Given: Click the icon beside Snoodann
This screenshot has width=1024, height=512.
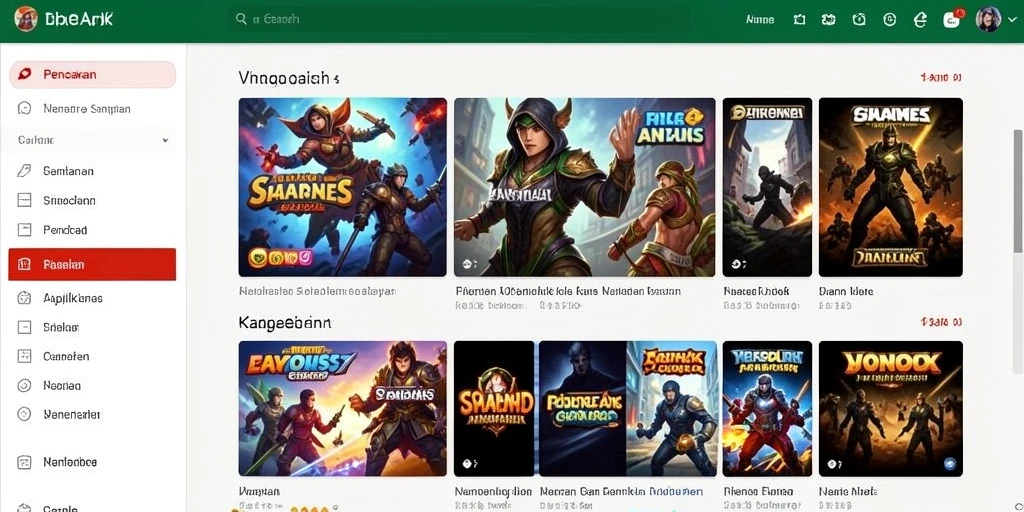Looking at the screenshot, I should 24,200.
